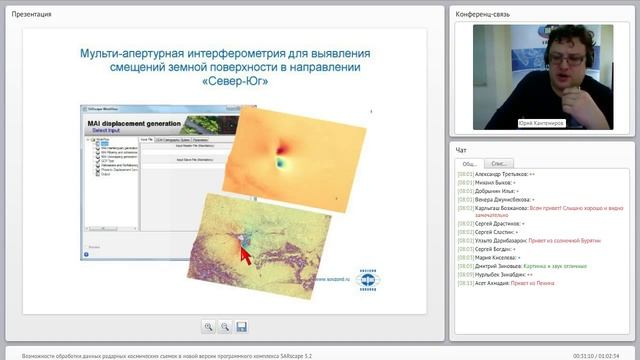The image size is (640, 360).
Task: Select chat message from Добрынин Илья
Action: (x=488, y=191)
